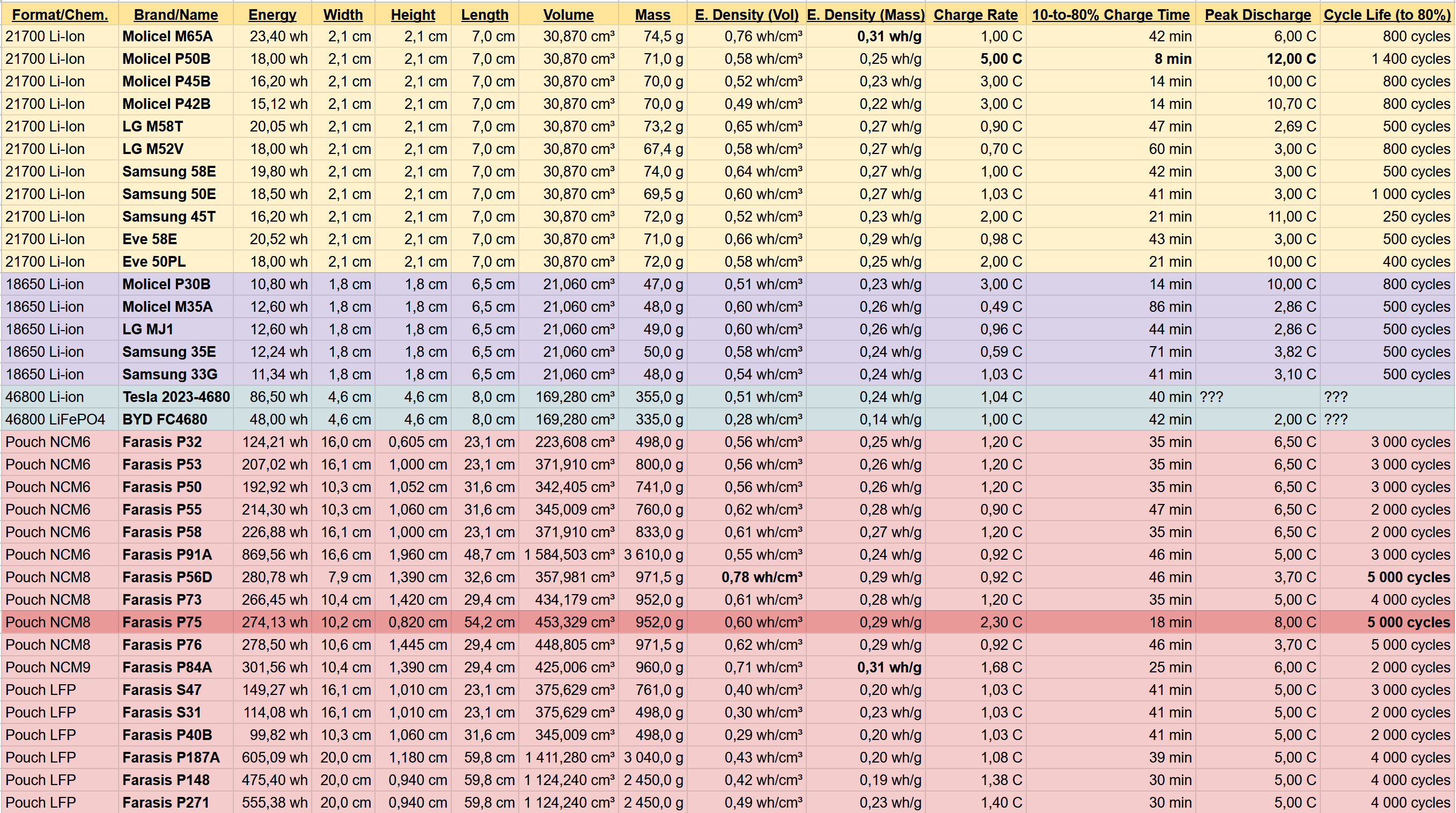Image resolution: width=1456 pixels, height=813 pixels.
Task: Select the Brand/Name header cell
Action: click(176, 14)
